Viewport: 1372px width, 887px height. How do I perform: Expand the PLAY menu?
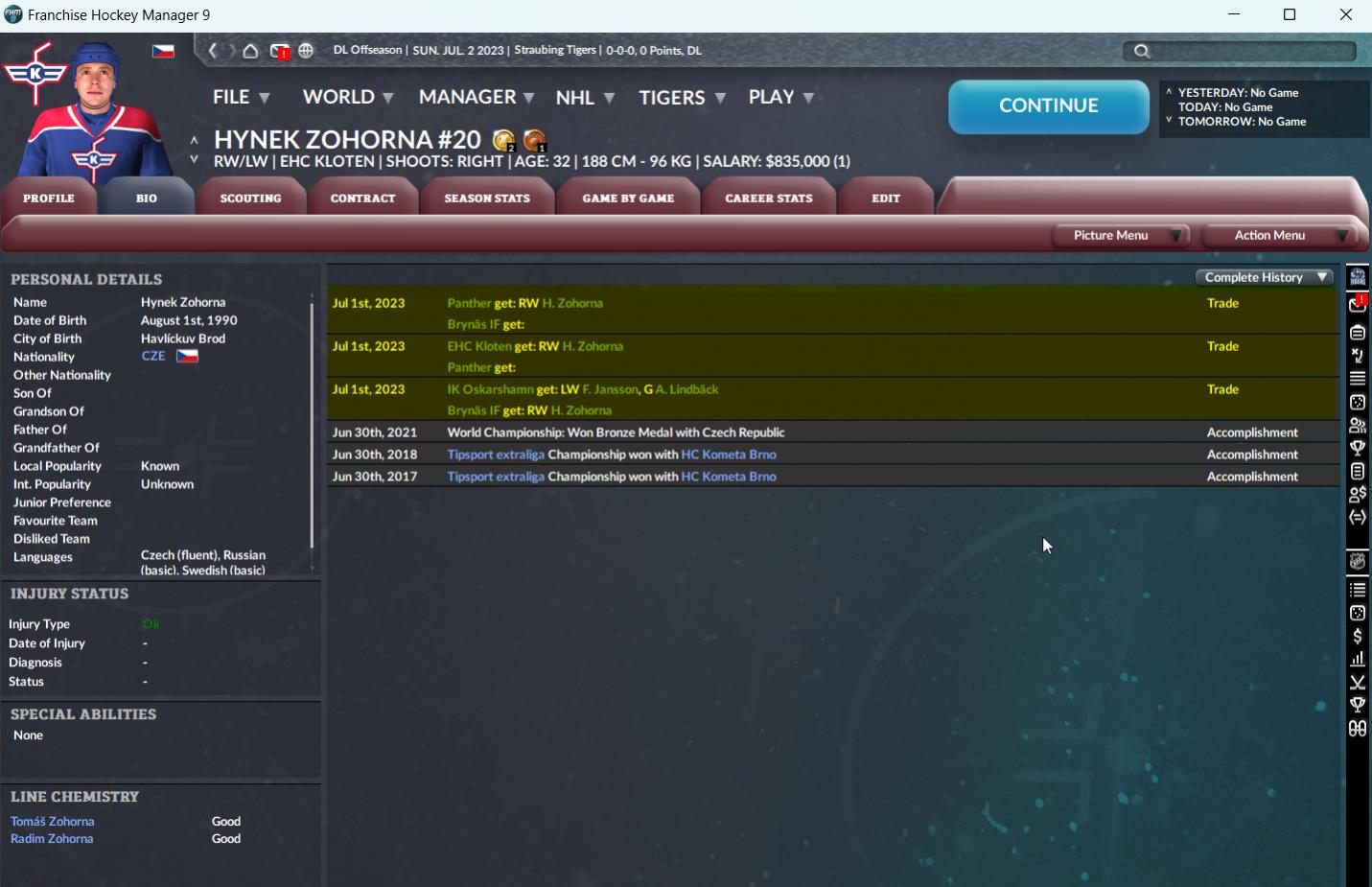[780, 98]
